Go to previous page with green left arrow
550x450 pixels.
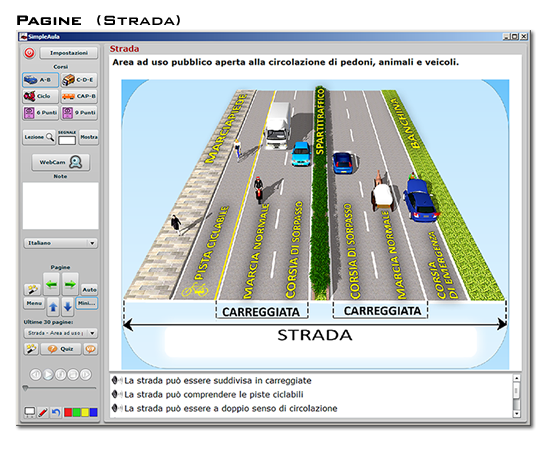(52, 284)
